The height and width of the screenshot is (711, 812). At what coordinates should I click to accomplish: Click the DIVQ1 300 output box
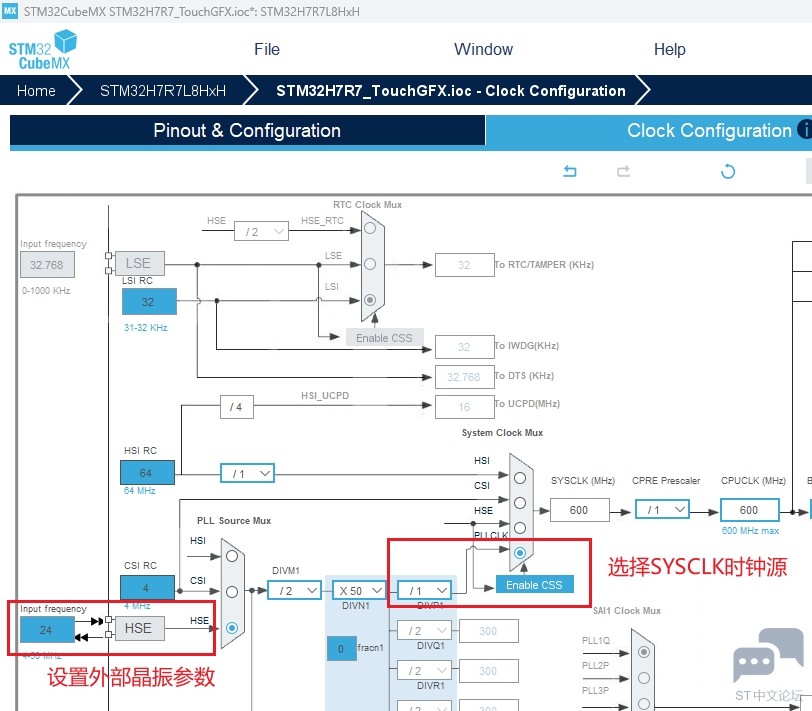pyautogui.click(x=488, y=631)
